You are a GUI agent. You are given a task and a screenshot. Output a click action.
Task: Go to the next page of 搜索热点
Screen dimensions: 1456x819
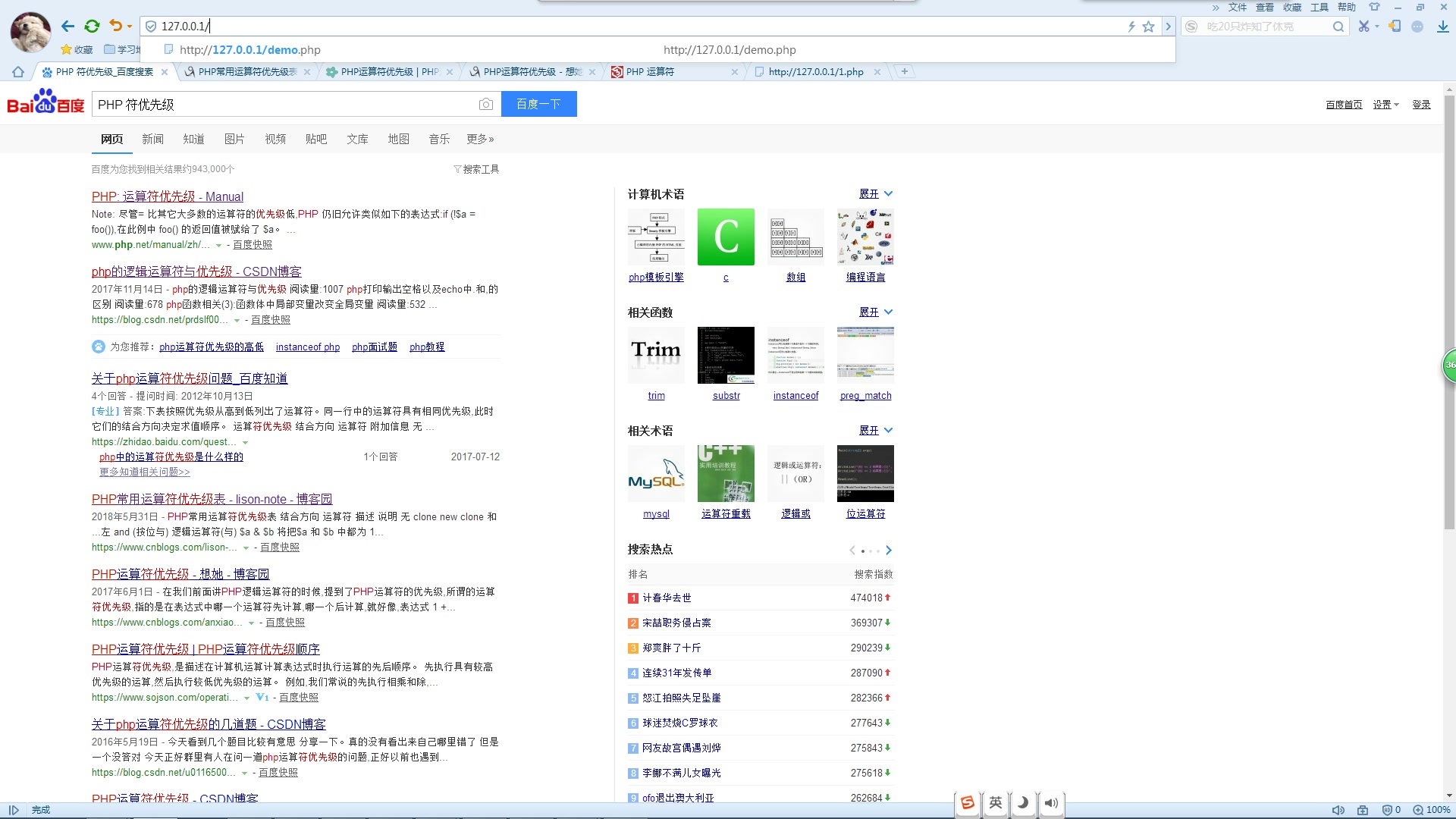click(889, 551)
